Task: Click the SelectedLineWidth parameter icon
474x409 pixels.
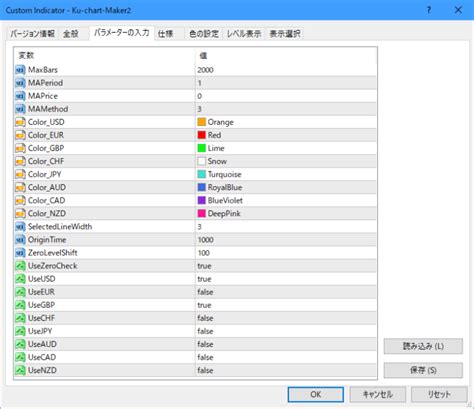Action: pos(20,227)
